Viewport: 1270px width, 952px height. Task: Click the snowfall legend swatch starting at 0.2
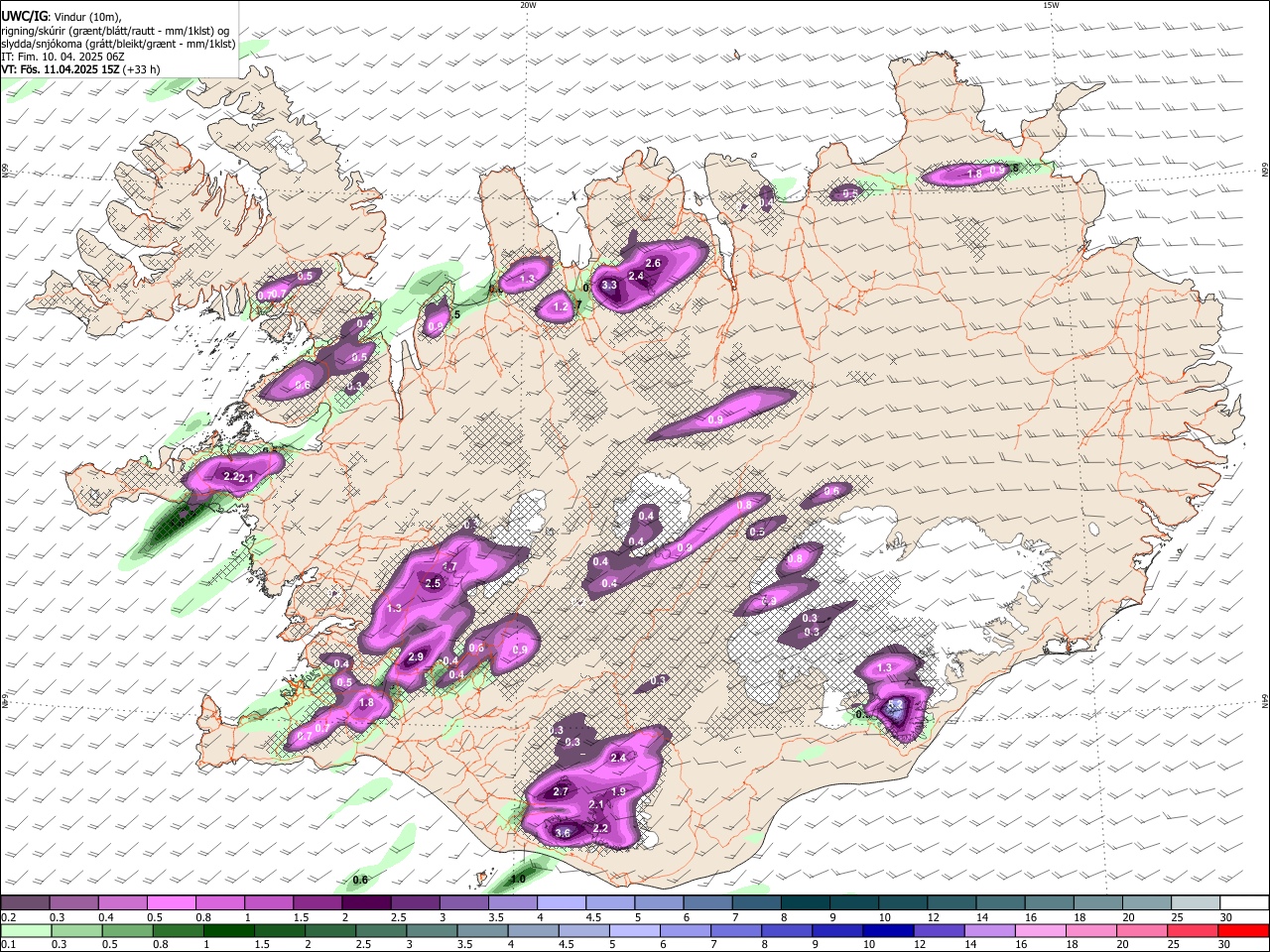click(26, 902)
